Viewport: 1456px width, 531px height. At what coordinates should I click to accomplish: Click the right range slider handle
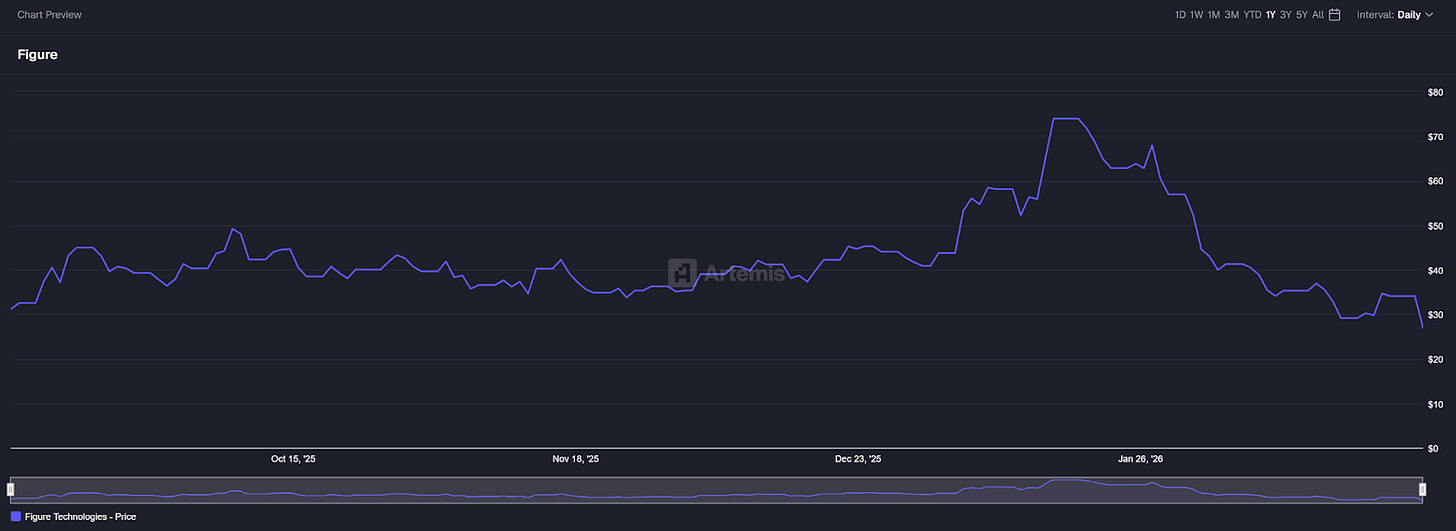pyautogui.click(x=1422, y=489)
